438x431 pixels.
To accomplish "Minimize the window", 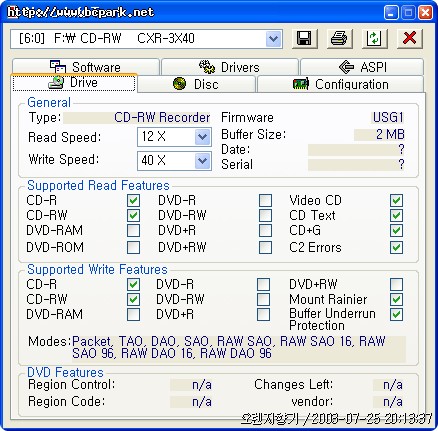I will click(391, 13).
